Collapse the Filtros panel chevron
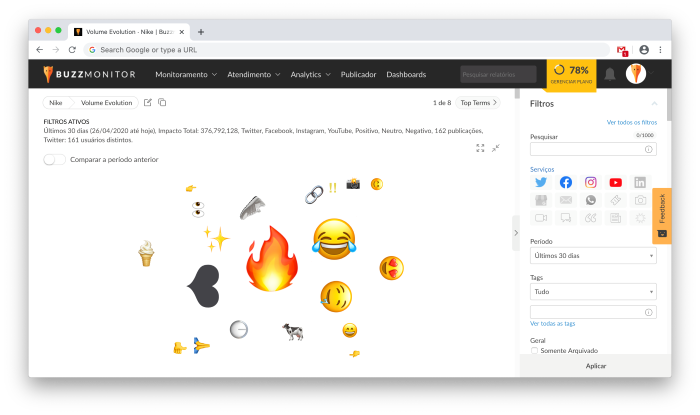Viewport: 700px width, 415px height. [654, 104]
